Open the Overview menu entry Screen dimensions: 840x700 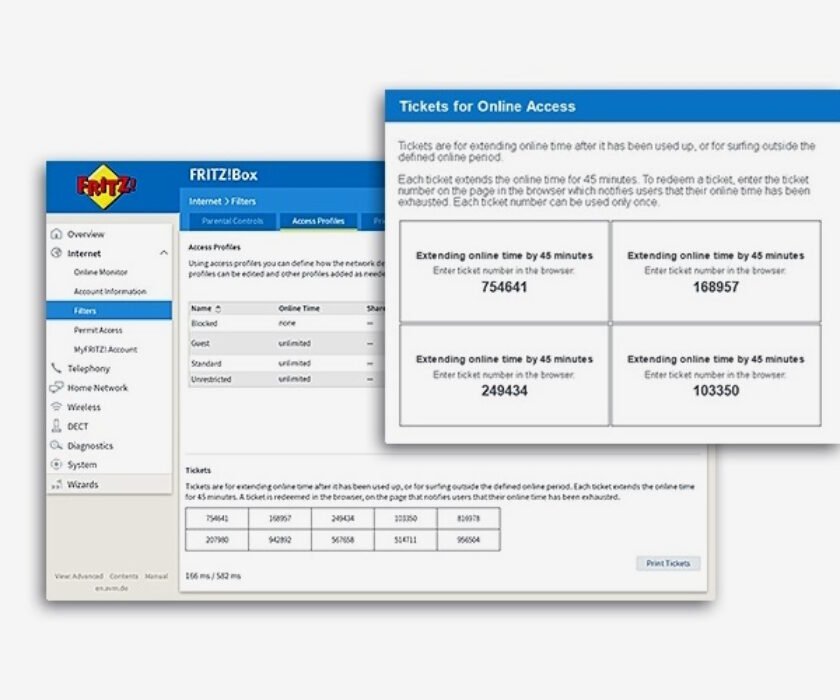pyautogui.click(x=86, y=234)
